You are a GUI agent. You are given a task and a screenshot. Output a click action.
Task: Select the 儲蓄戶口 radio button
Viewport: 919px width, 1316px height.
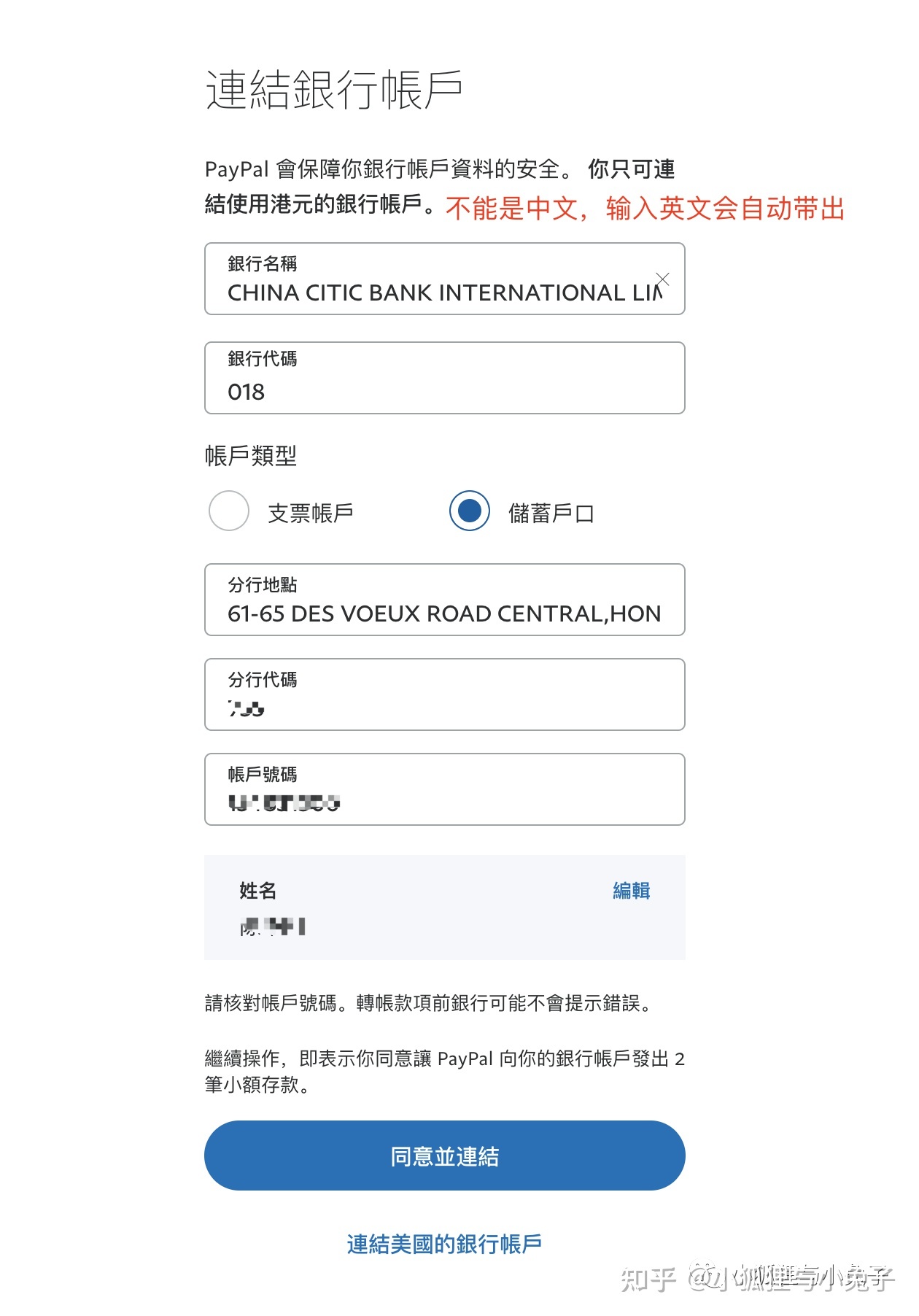pyautogui.click(x=470, y=511)
